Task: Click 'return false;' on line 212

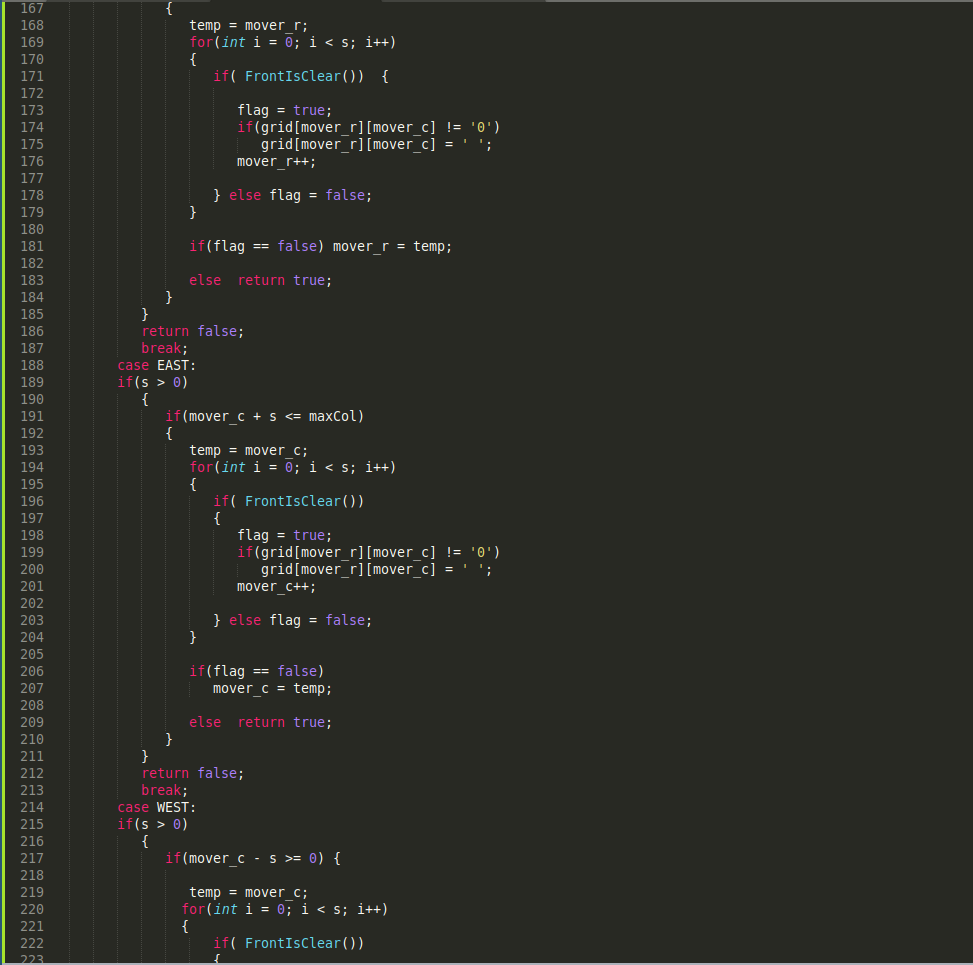Action: [x=192, y=773]
